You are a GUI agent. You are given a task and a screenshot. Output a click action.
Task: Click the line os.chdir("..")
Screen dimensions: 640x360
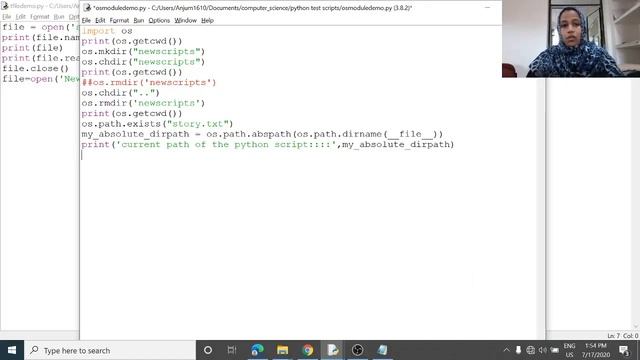120,93
